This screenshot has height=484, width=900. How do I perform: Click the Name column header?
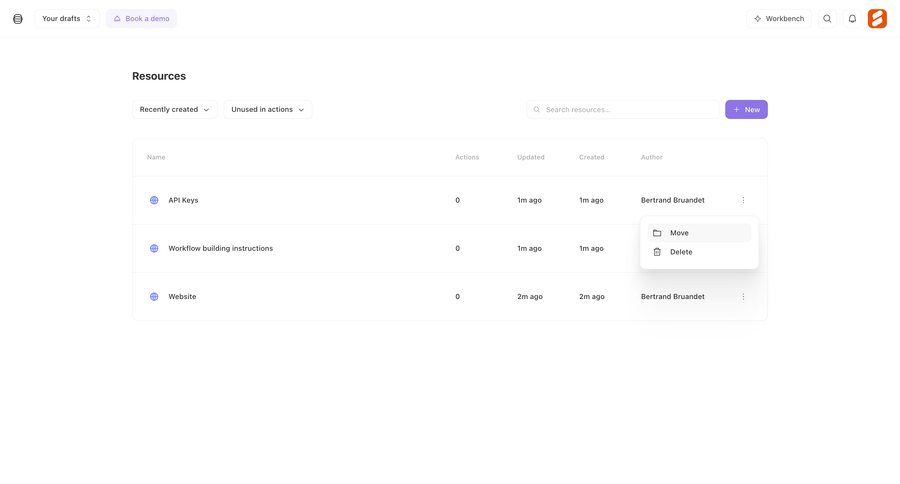tap(156, 157)
